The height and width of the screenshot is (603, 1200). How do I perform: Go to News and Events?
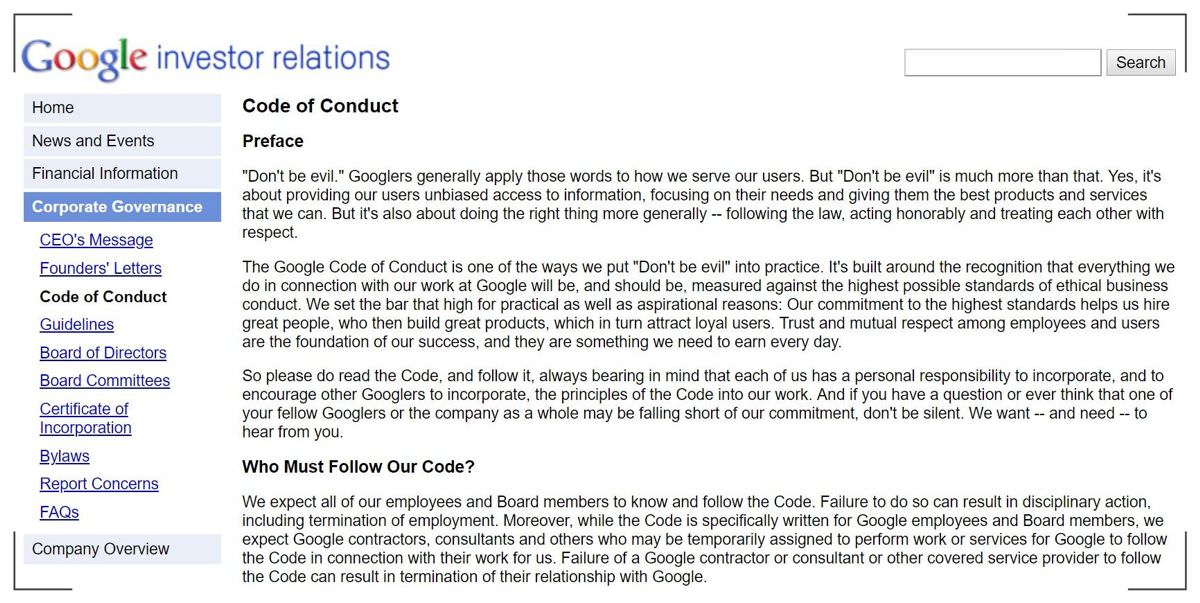93,141
